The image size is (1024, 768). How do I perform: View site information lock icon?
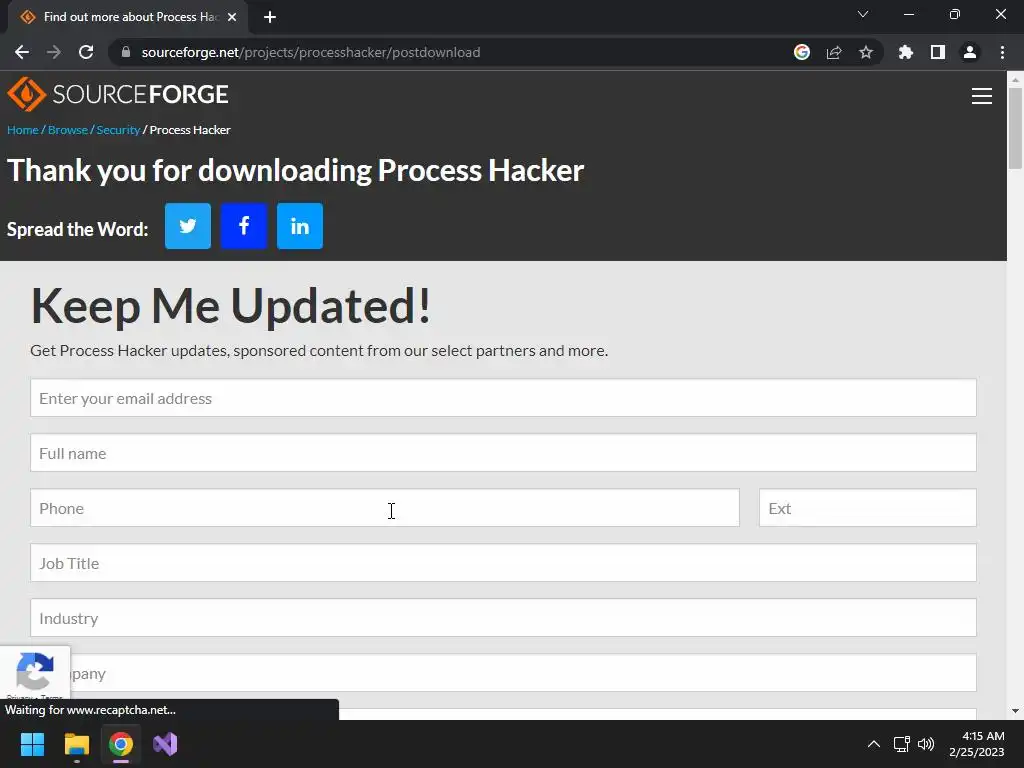point(126,52)
